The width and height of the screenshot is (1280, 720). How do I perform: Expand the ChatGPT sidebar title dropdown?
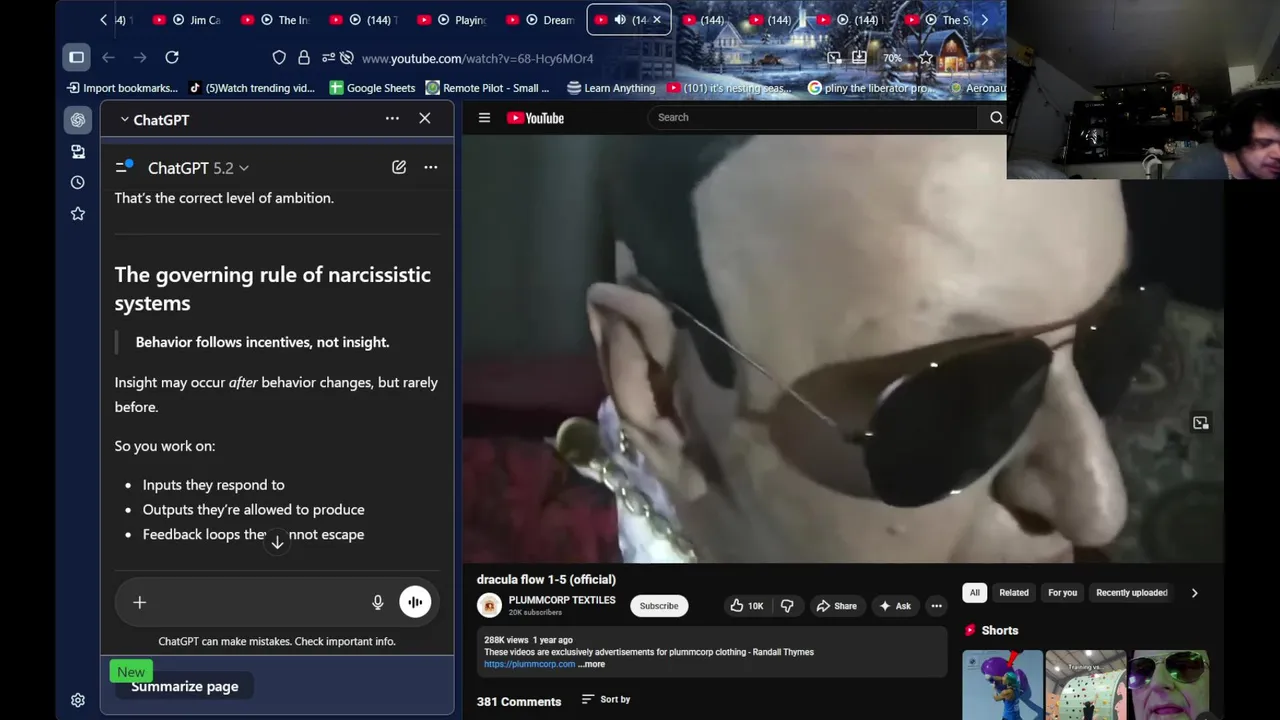pyautogui.click(x=155, y=120)
